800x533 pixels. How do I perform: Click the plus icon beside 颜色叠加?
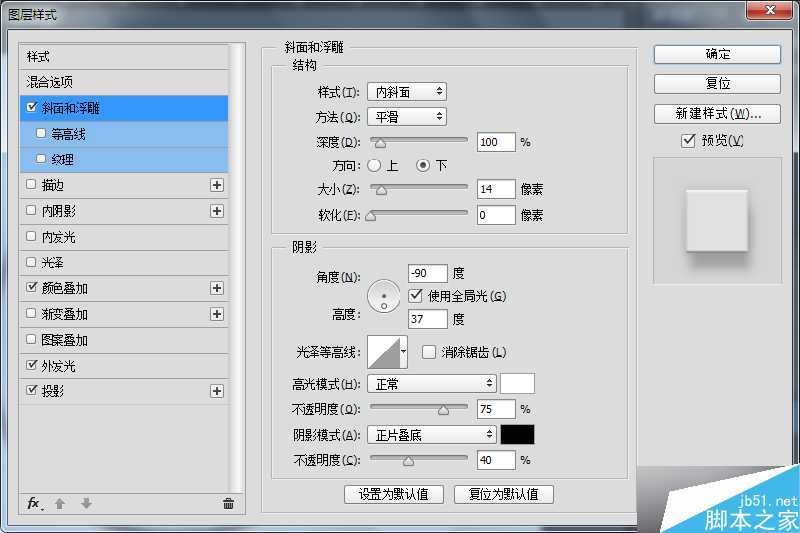coord(216,288)
